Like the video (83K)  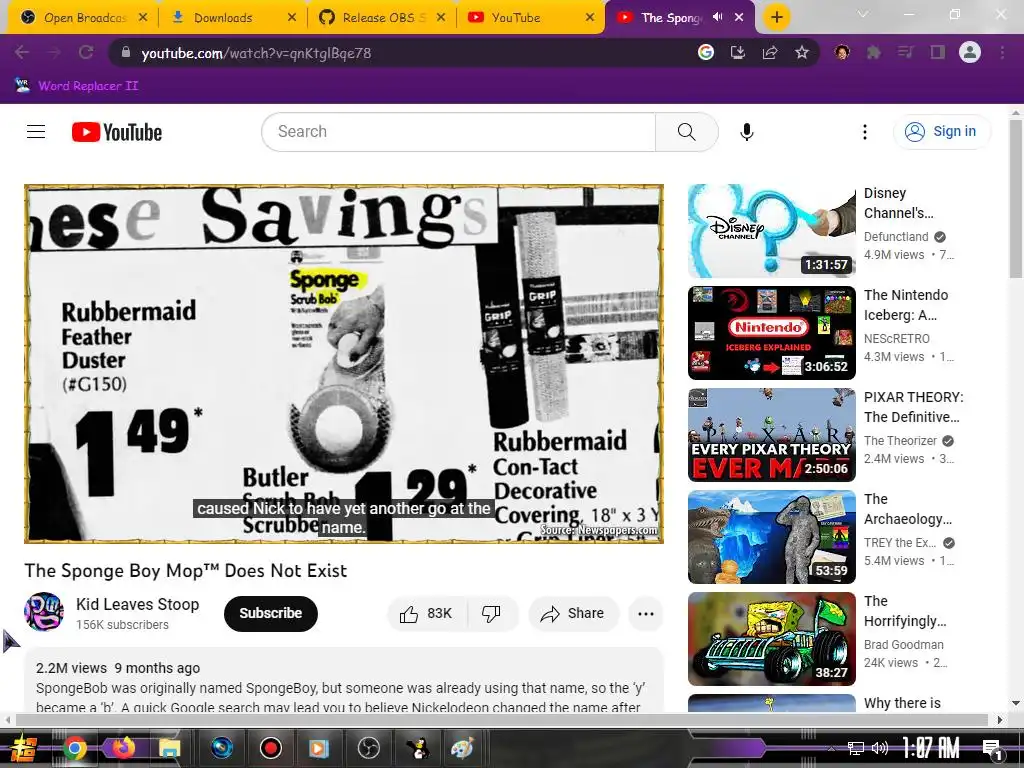pos(427,613)
